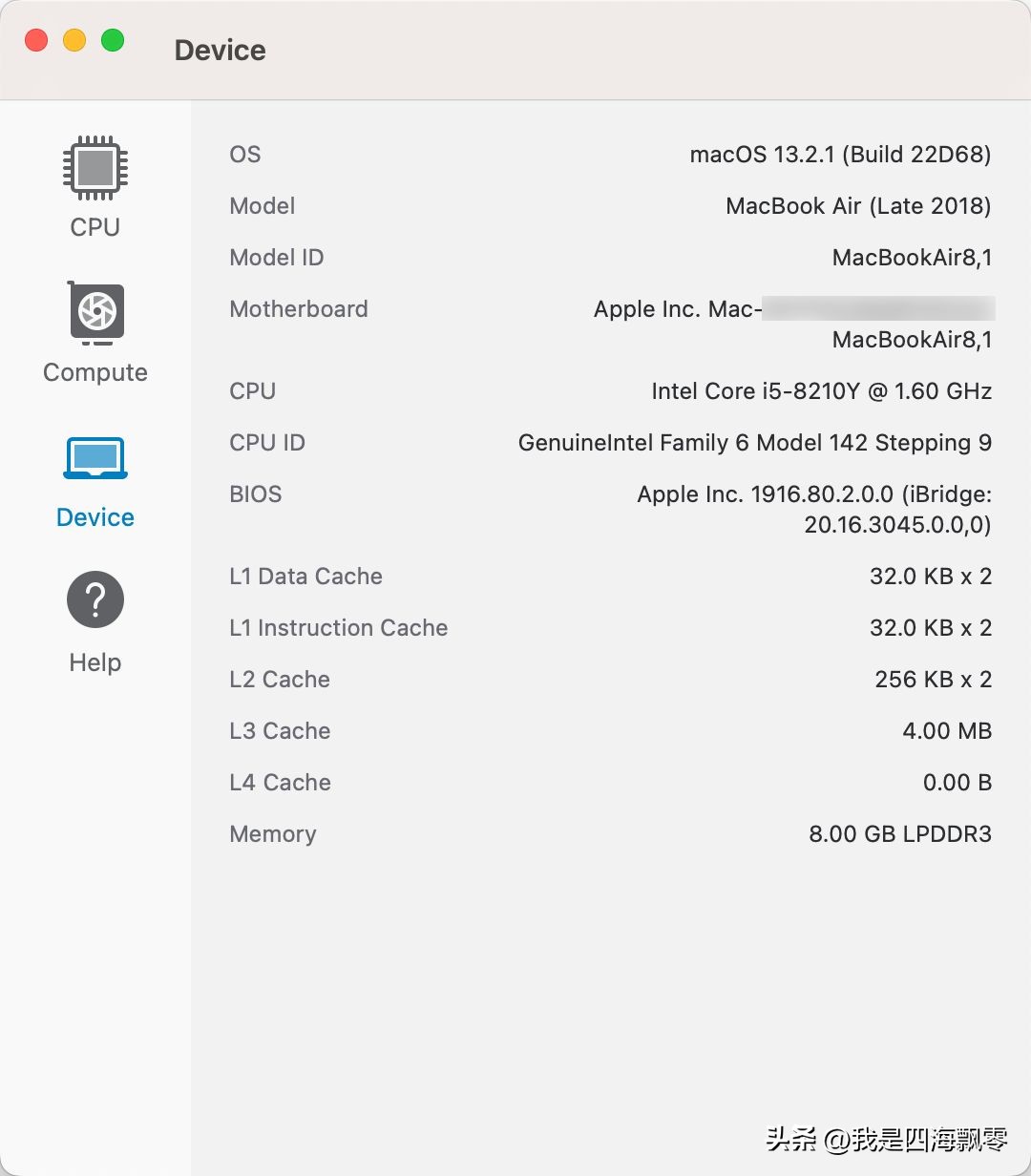Select the 8.00 GB LPDDR3 Memory value

(900, 833)
